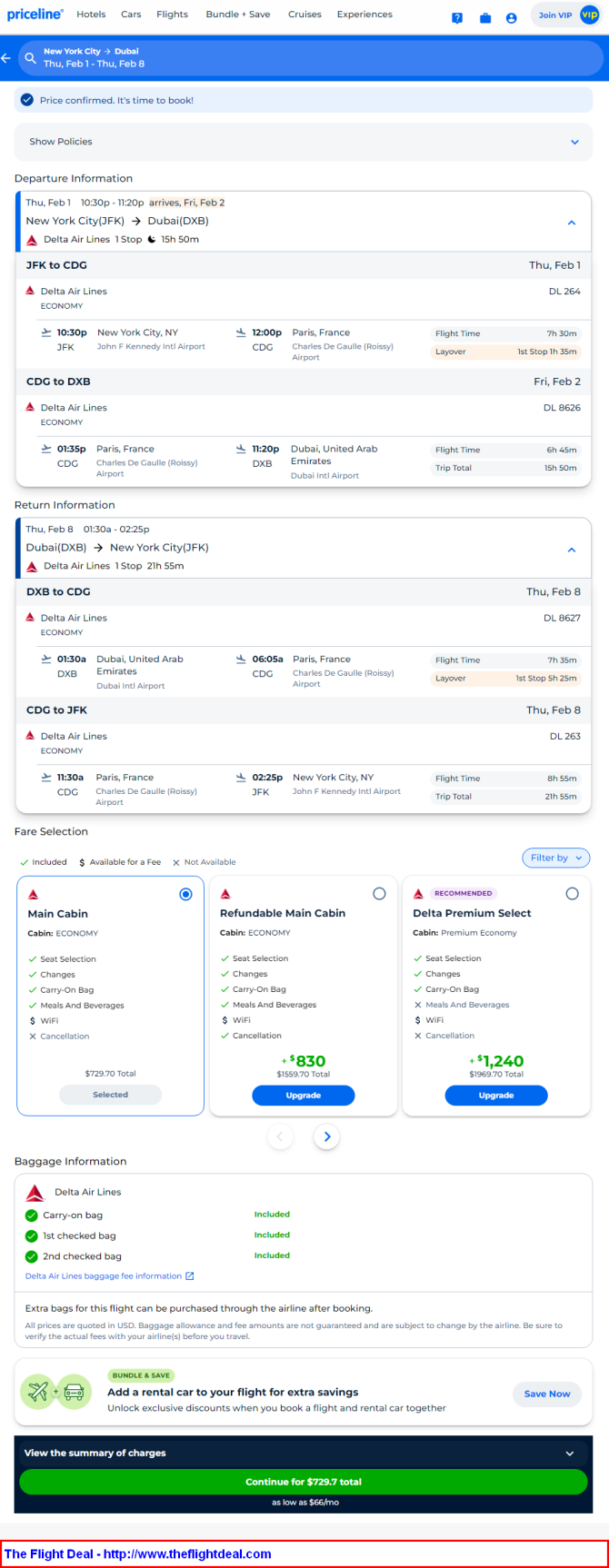This screenshot has height=1568, width=609.
Task: Click the 'DL 8626' flight number
Action: [x=562, y=408]
